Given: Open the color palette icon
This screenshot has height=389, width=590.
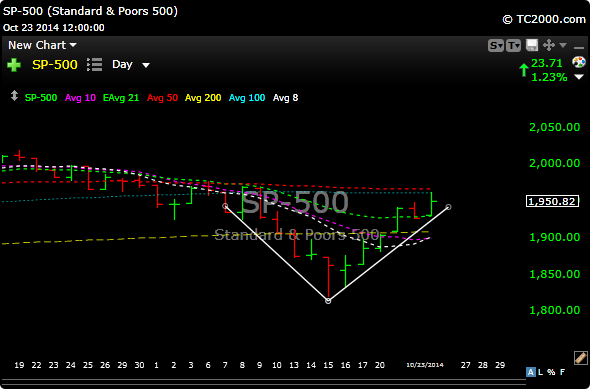Looking at the screenshot, I should click(579, 62).
